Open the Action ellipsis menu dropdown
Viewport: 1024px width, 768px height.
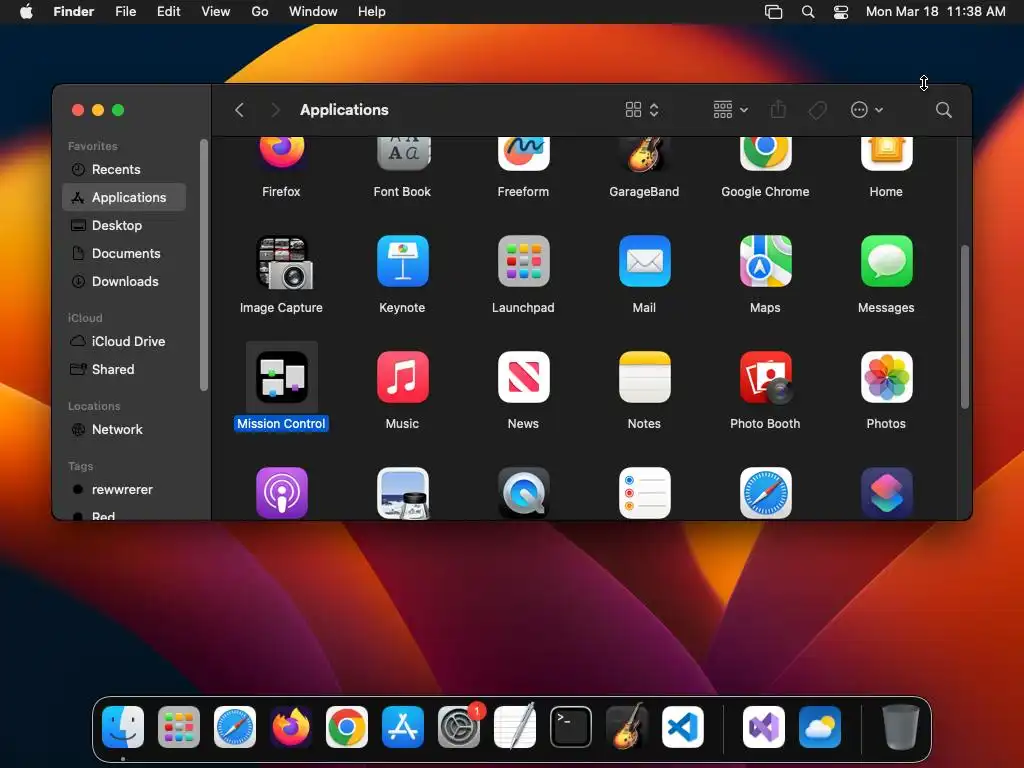tap(867, 110)
